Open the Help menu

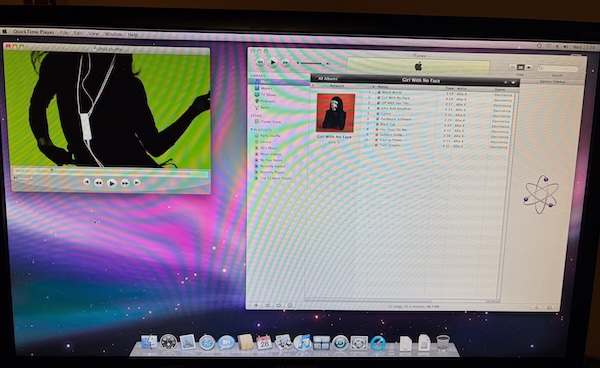coord(133,34)
